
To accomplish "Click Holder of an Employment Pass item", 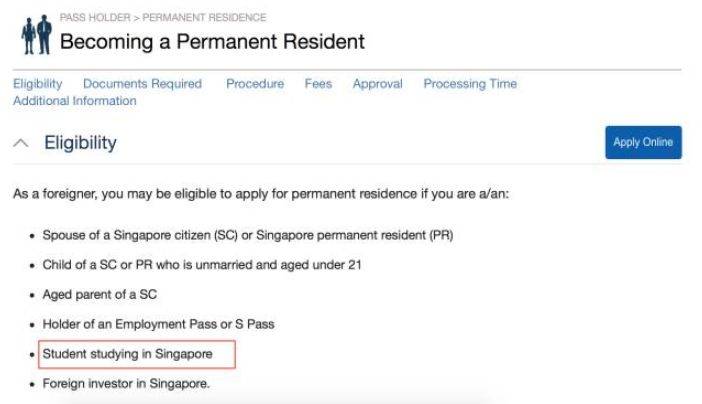I will [x=158, y=324].
